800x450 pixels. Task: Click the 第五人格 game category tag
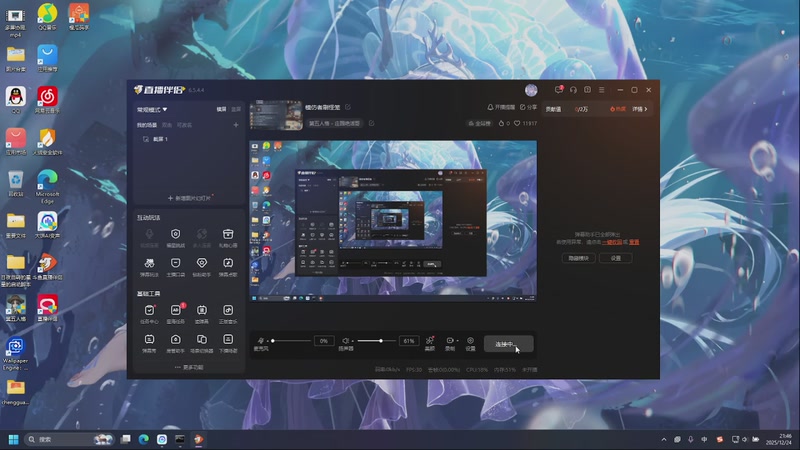[334, 123]
